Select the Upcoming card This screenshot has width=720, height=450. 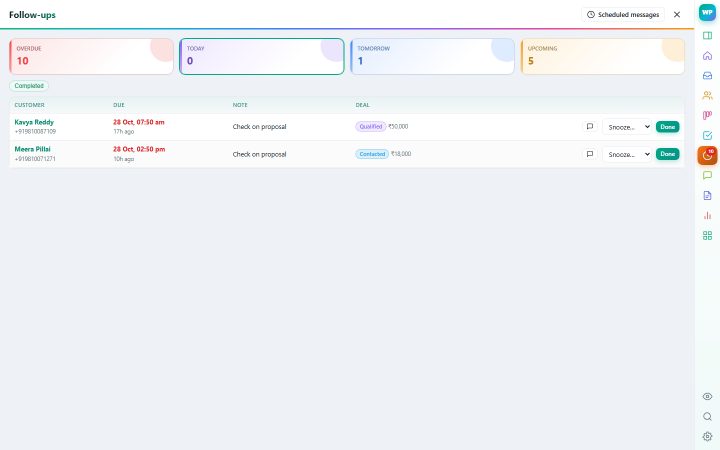[602, 56]
